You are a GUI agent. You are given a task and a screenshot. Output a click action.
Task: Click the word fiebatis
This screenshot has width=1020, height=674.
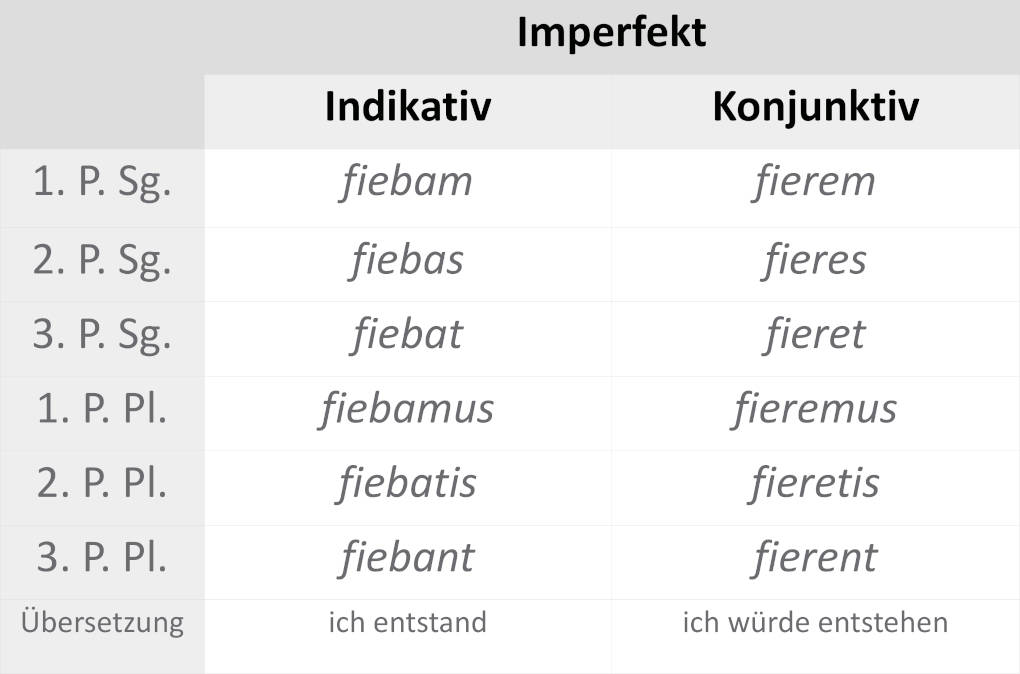[407, 484]
